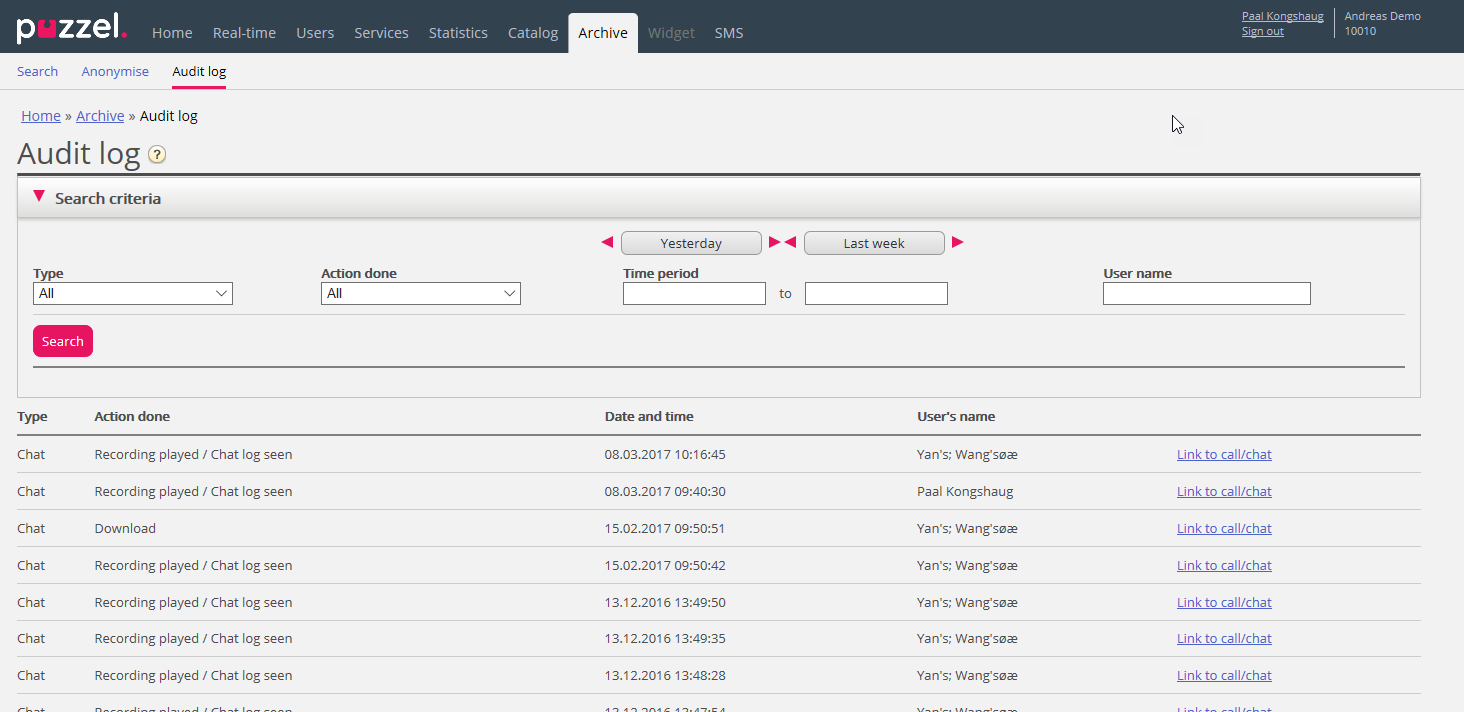Switch to the Statistics menu
Viewport: 1464px width, 712px height.
(x=458, y=33)
